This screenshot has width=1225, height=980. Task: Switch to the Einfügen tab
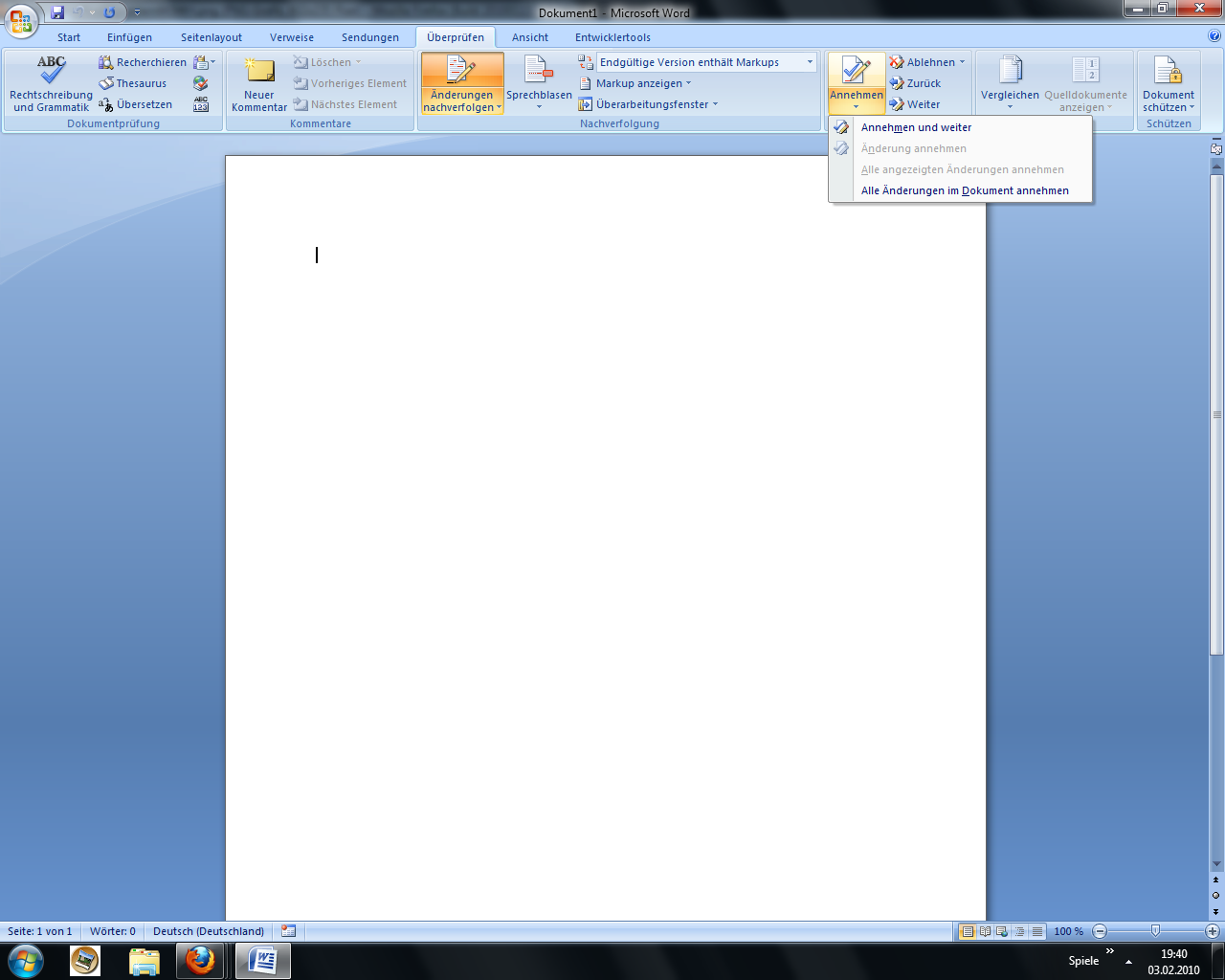click(x=130, y=37)
